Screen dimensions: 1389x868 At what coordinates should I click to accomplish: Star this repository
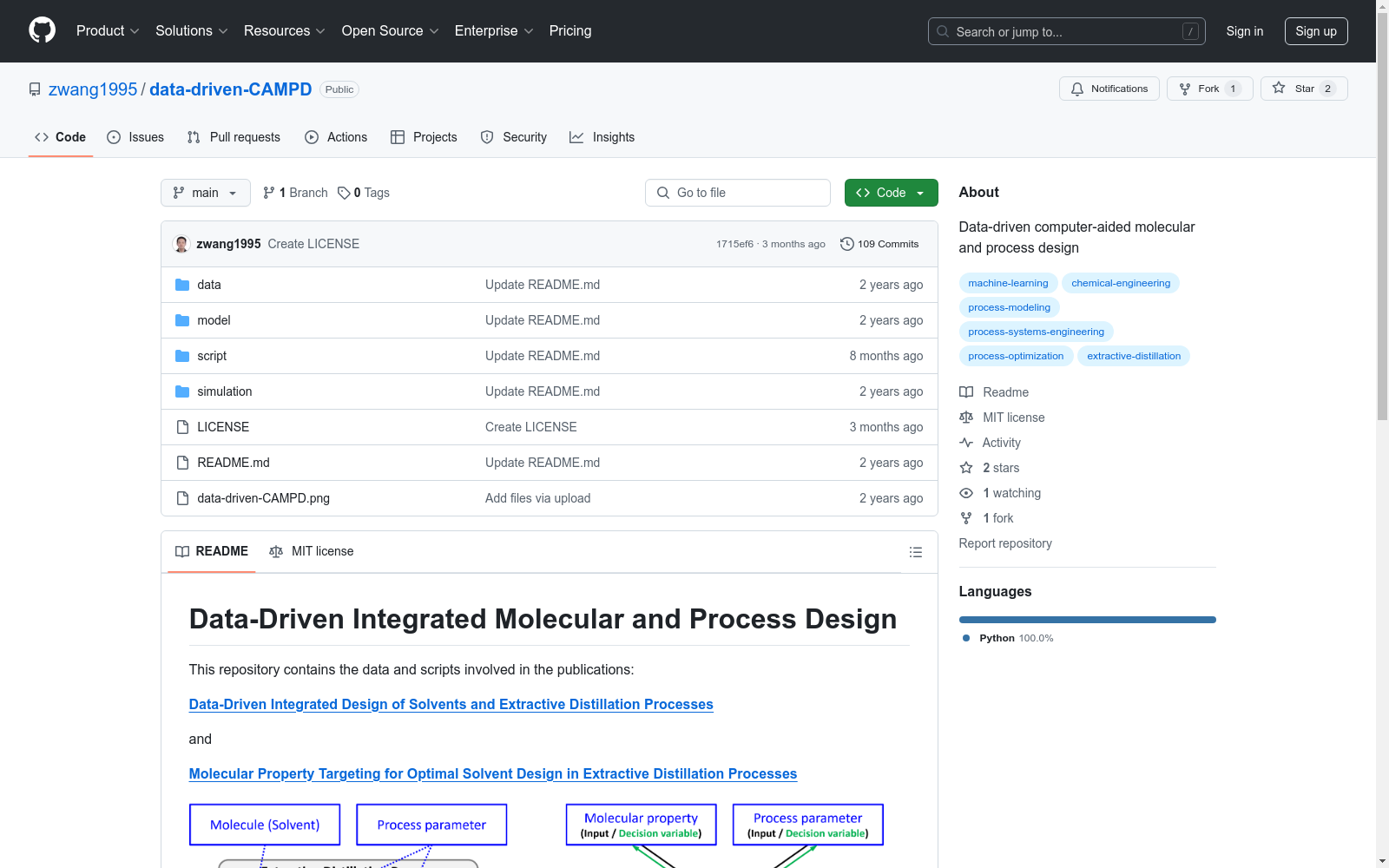tap(1304, 89)
